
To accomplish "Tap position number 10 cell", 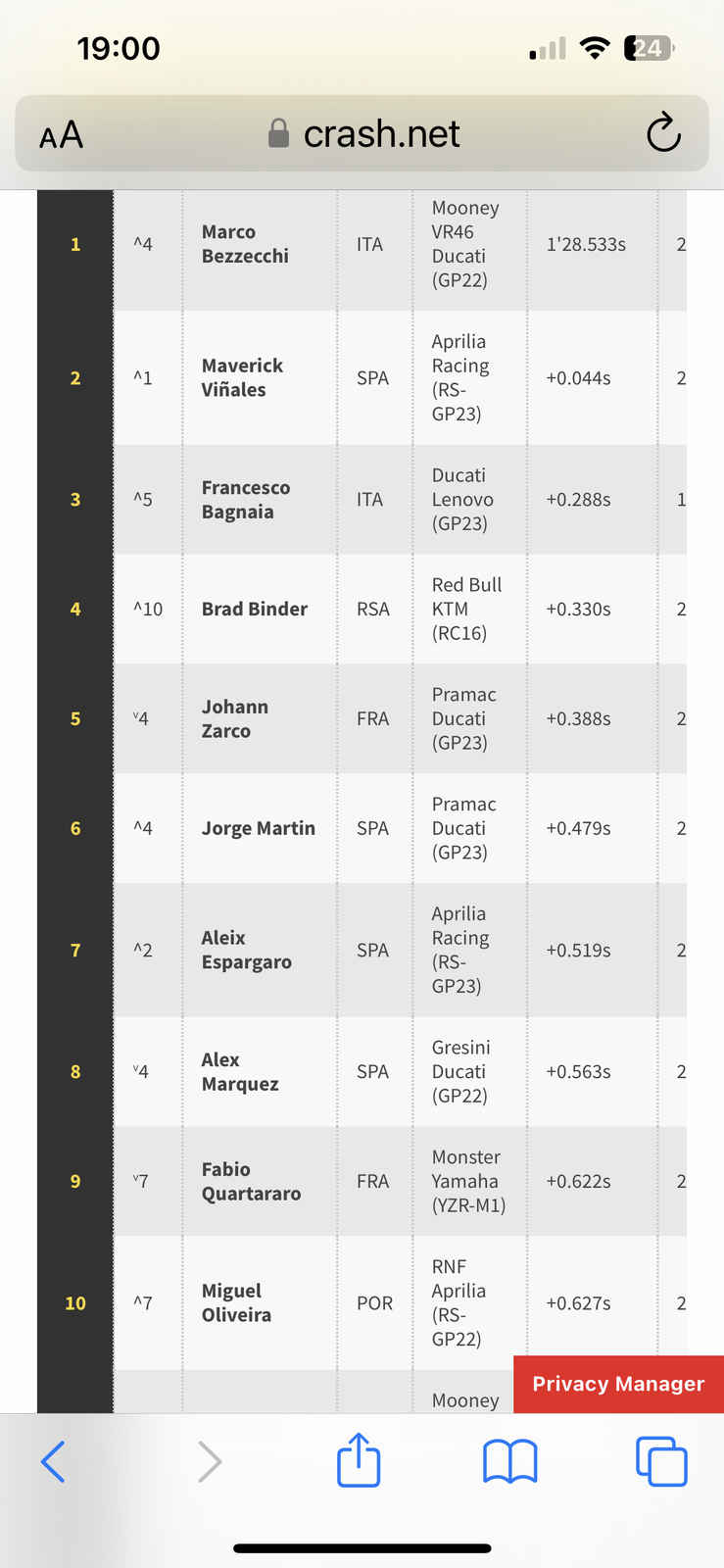I will 75,1302.
